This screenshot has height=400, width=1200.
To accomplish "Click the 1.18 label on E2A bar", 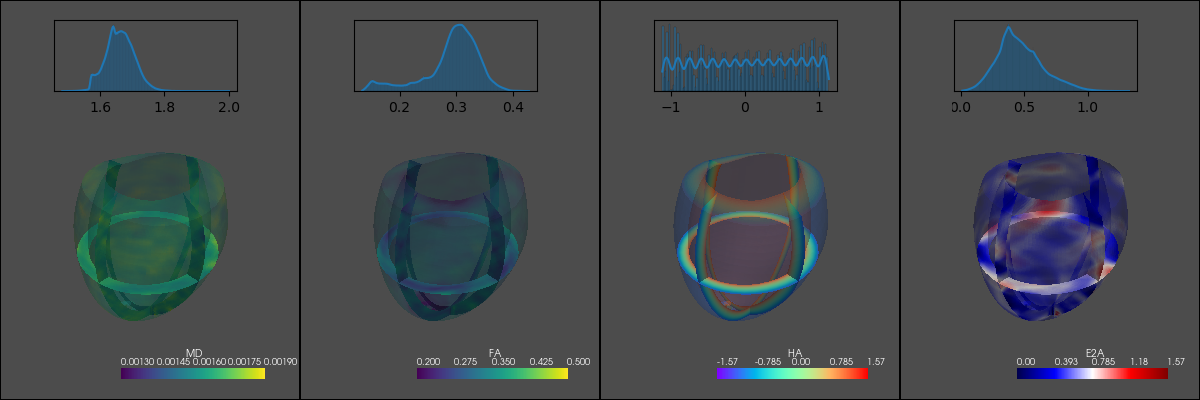I will (1138, 362).
